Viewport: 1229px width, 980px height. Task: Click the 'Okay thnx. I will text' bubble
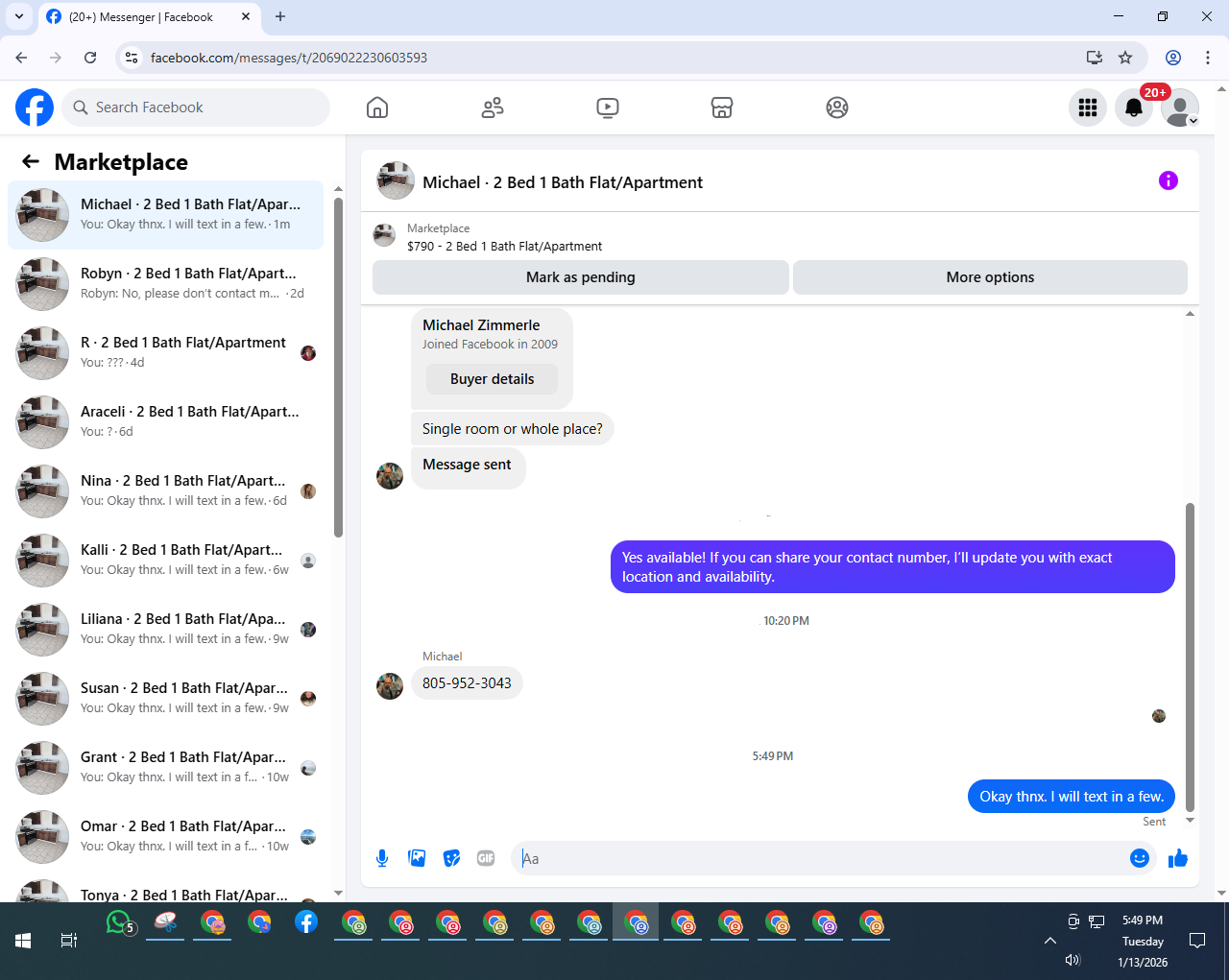(x=1072, y=797)
